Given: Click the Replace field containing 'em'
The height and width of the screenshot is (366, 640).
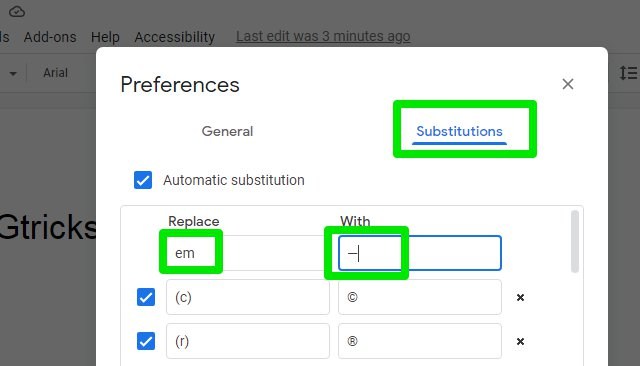Looking at the screenshot, I should click(248, 253).
